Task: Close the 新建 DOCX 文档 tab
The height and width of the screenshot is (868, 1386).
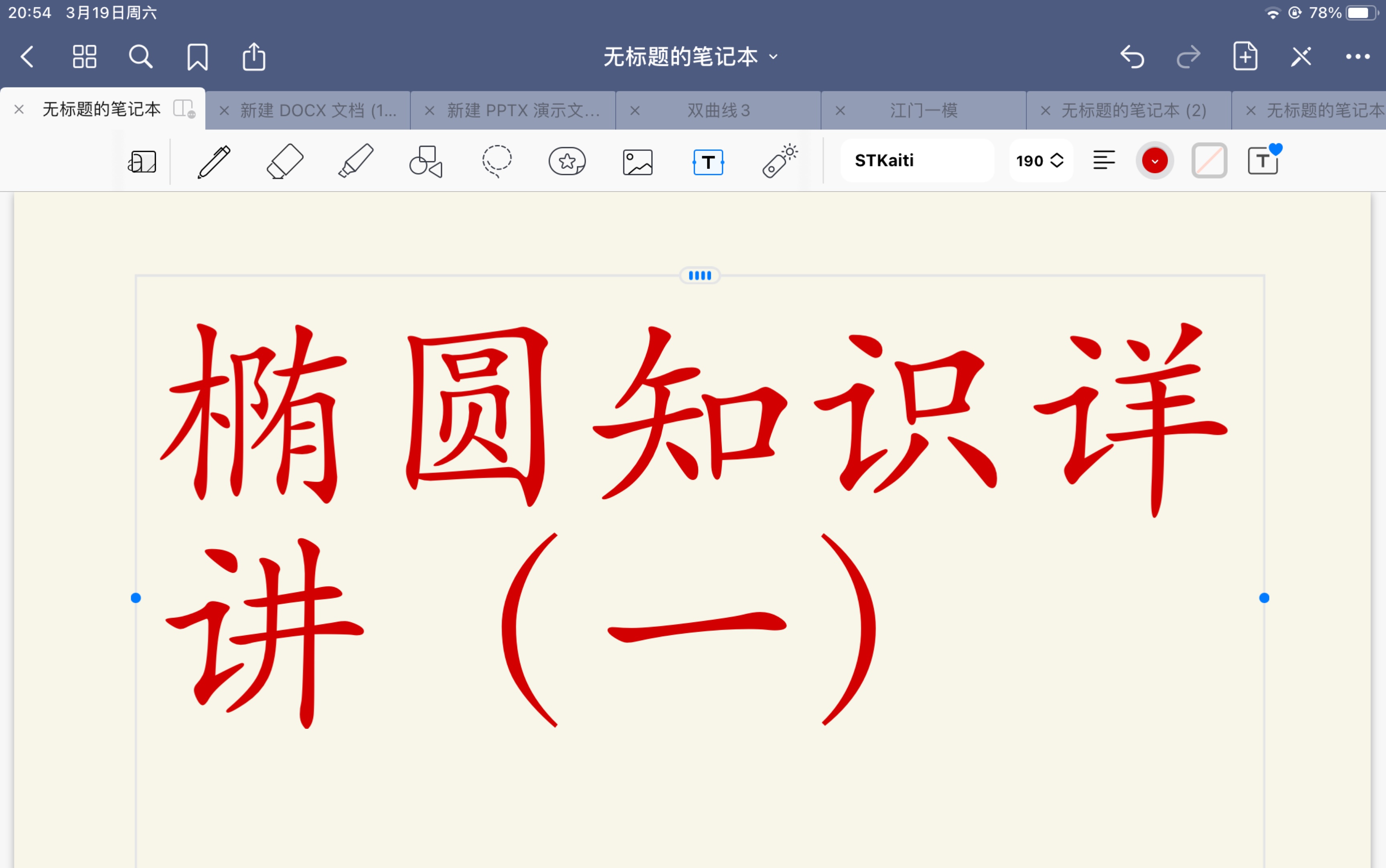Action: [225, 110]
